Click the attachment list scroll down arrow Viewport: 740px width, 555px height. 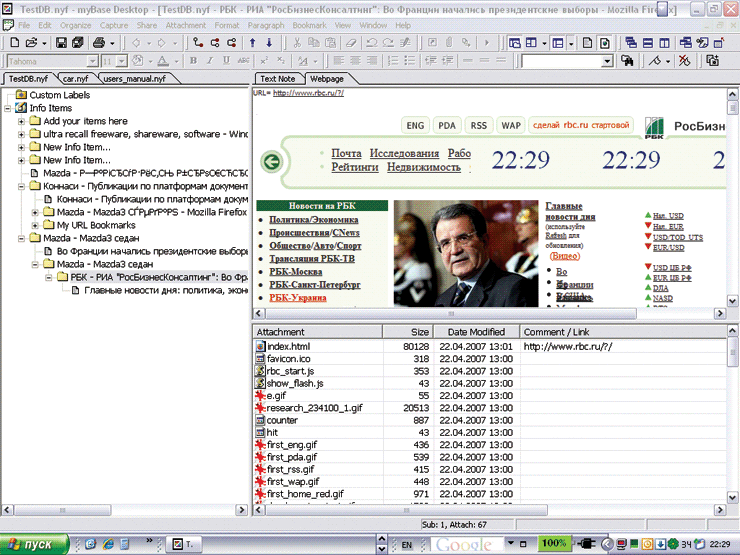[x=732, y=497]
